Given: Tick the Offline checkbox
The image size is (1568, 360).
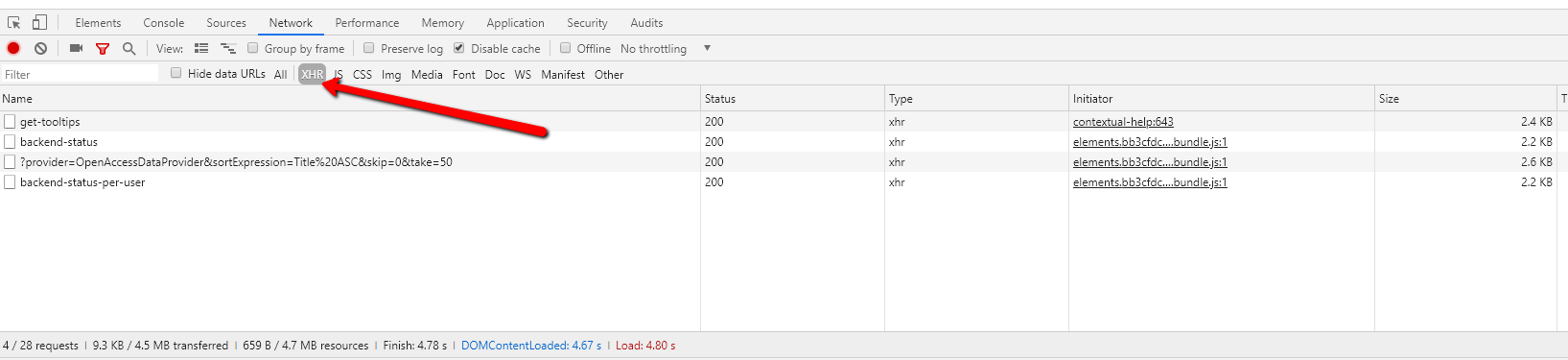Looking at the screenshot, I should click(565, 48).
